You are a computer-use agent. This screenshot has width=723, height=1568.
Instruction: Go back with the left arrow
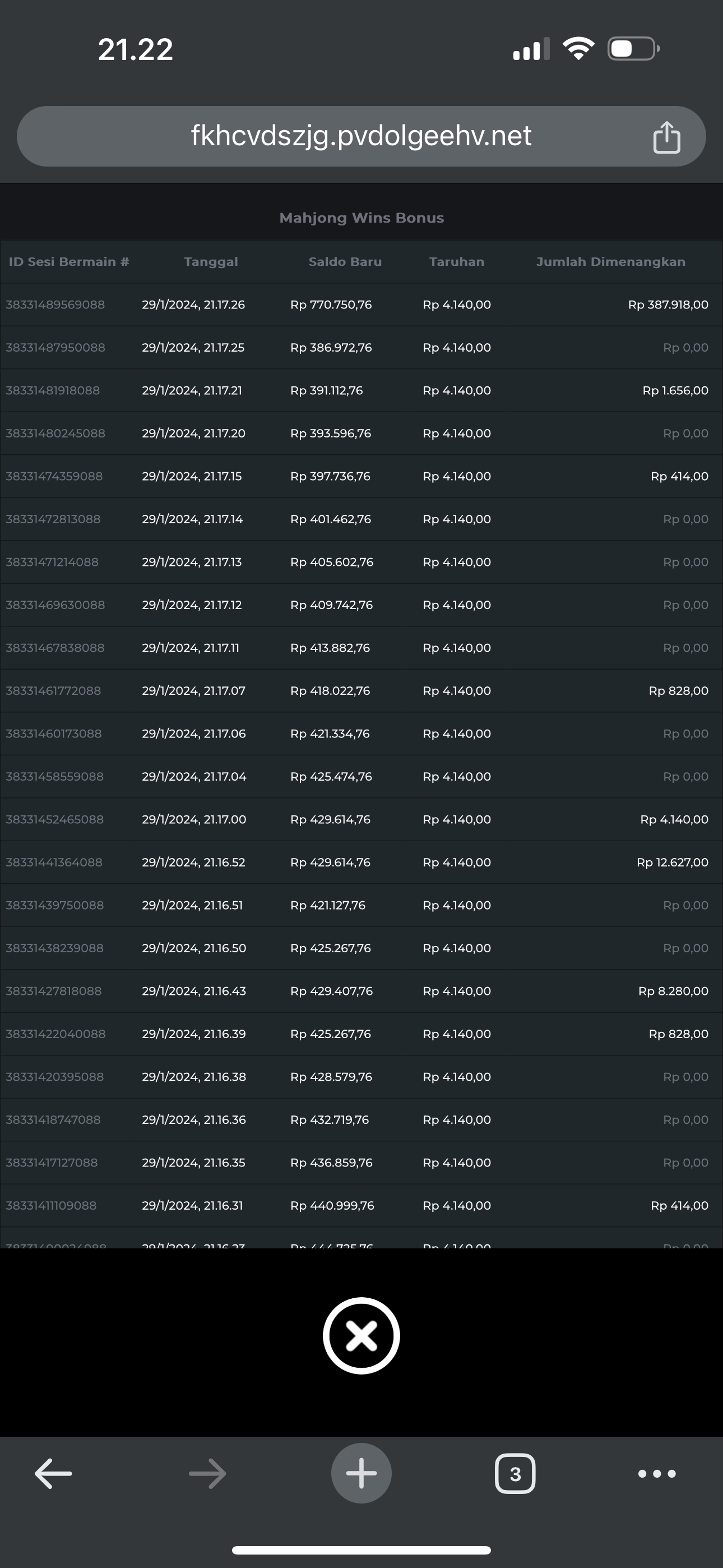[x=54, y=1474]
